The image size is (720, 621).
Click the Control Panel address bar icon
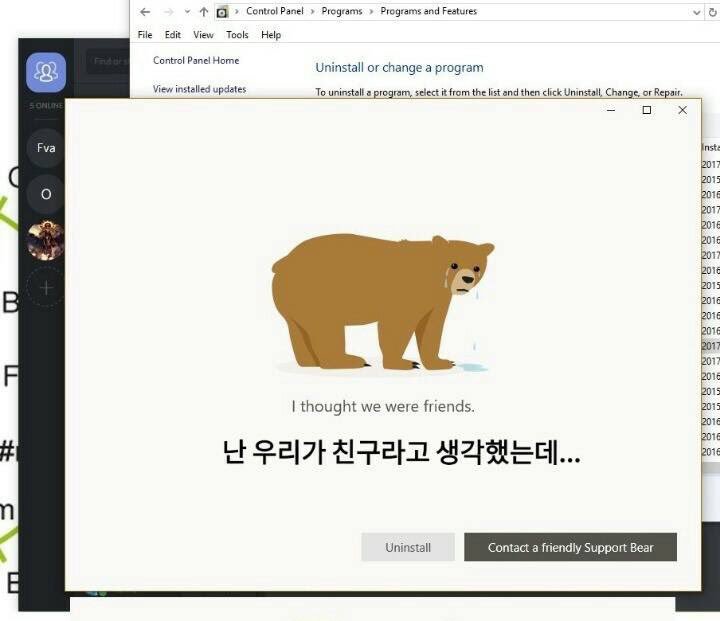tap(222, 12)
